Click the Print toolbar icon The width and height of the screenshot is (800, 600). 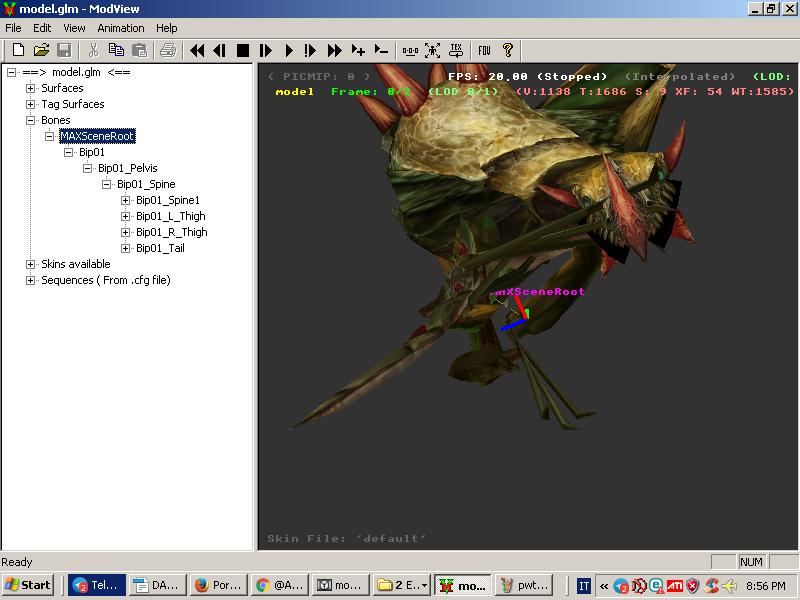(168, 50)
